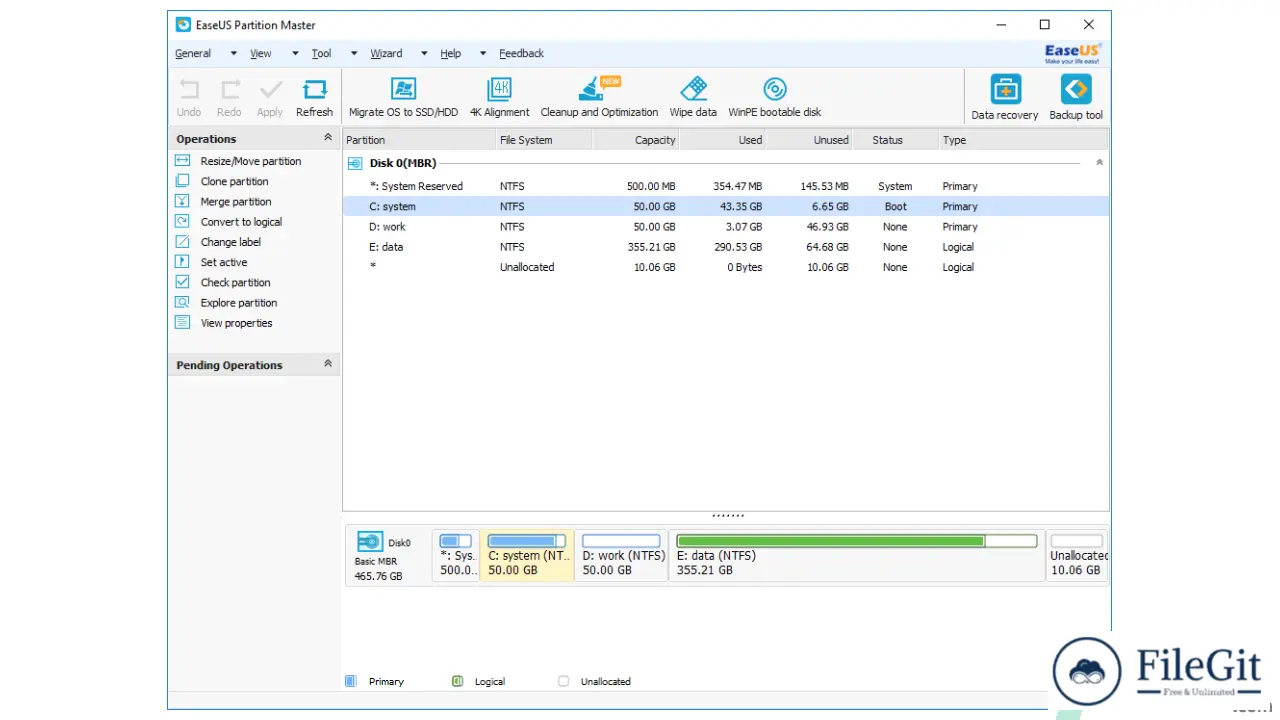Viewport: 1280px width, 720px height.
Task: Click the EaseUS logo in menu bar
Action: coord(1073,53)
